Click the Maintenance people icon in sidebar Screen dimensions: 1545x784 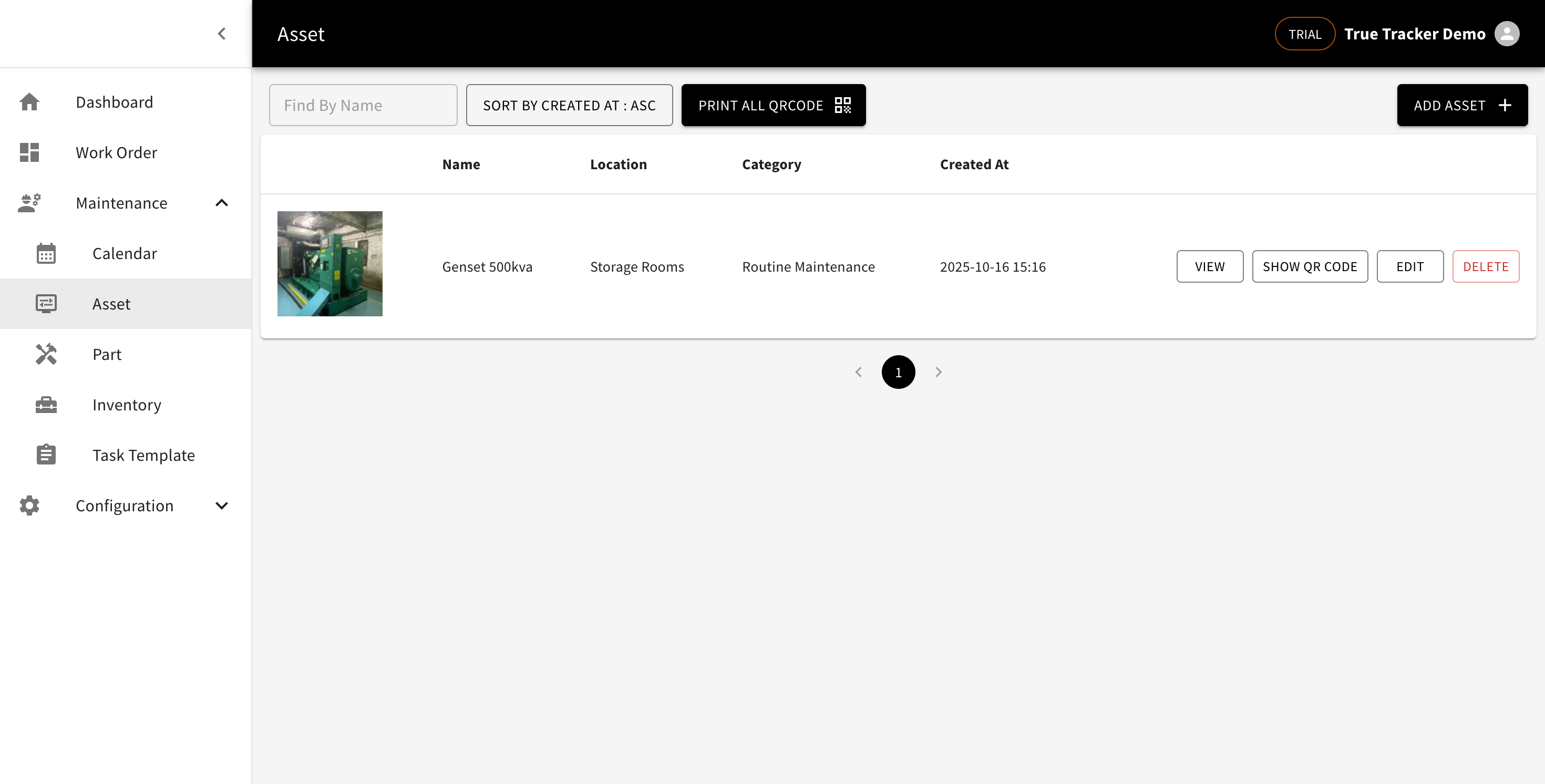29,203
